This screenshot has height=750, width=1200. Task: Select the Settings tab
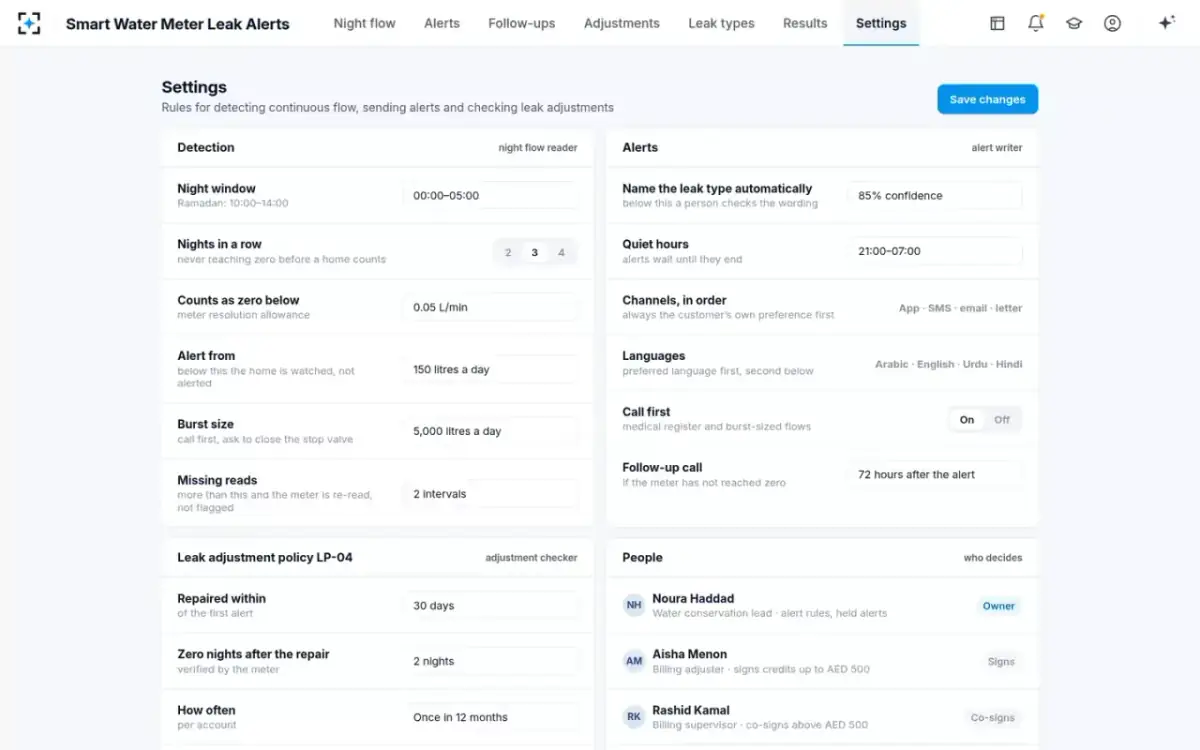[881, 23]
